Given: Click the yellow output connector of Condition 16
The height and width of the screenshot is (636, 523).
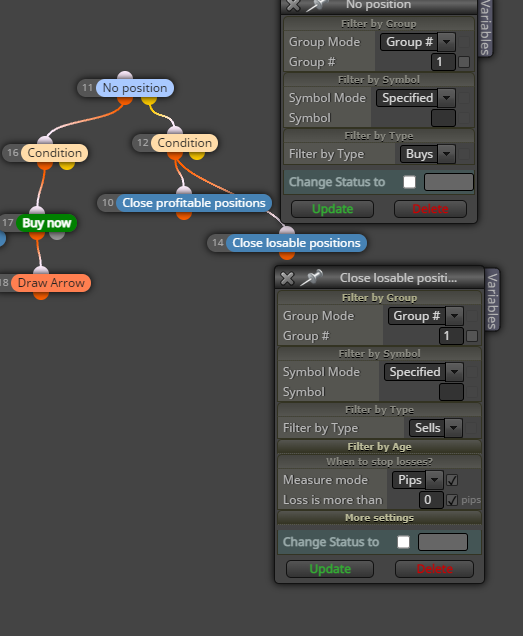Looking at the screenshot, I should [67, 164].
